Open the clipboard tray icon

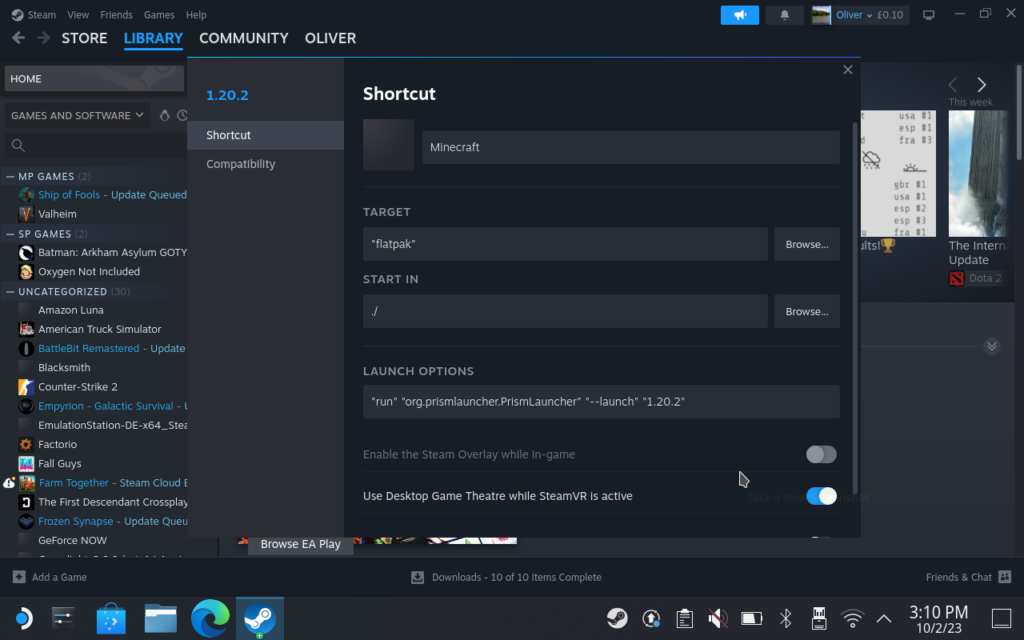tap(684, 618)
